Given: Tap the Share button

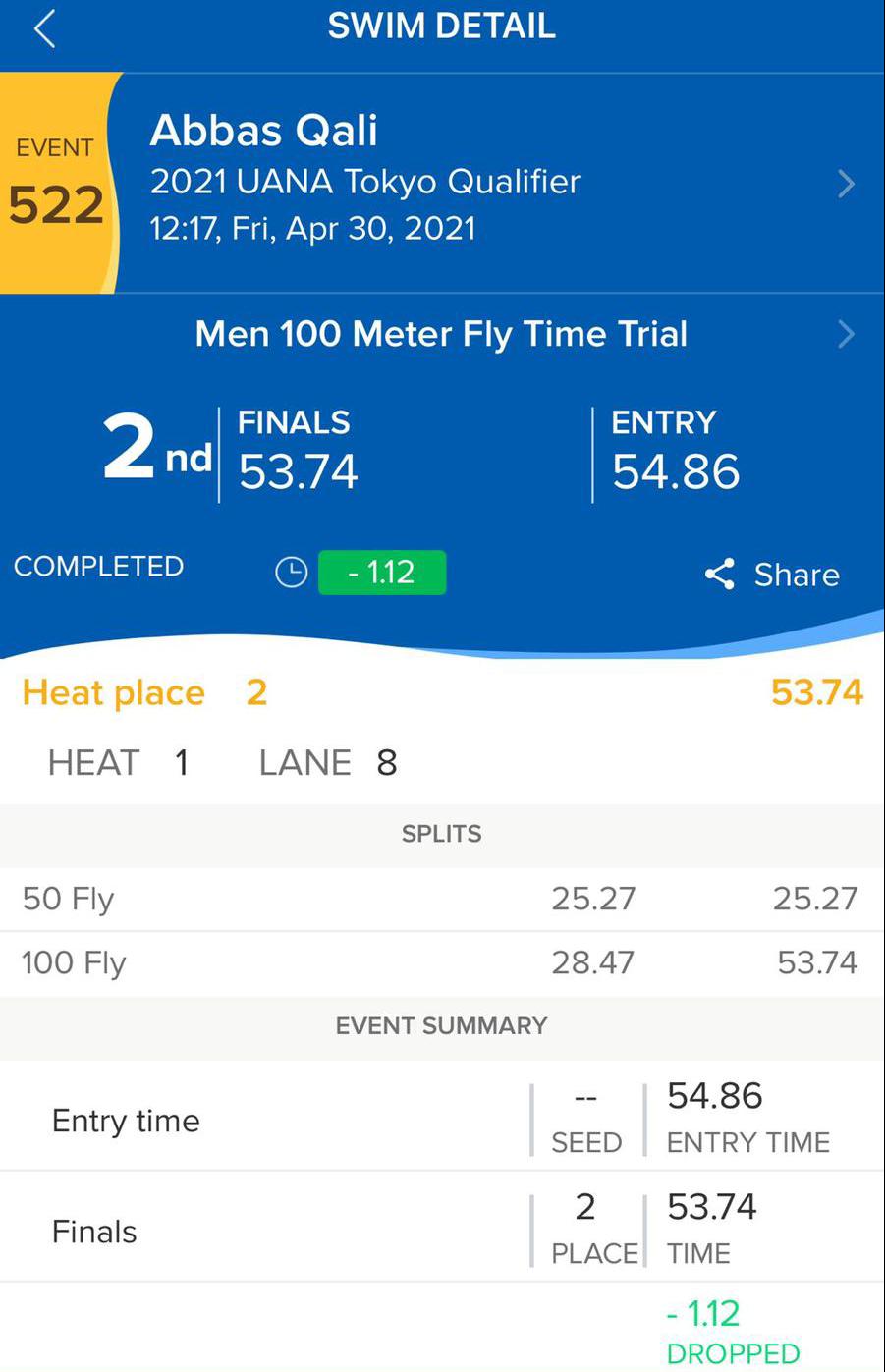Looking at the screenshot, I should coord(773,575).
